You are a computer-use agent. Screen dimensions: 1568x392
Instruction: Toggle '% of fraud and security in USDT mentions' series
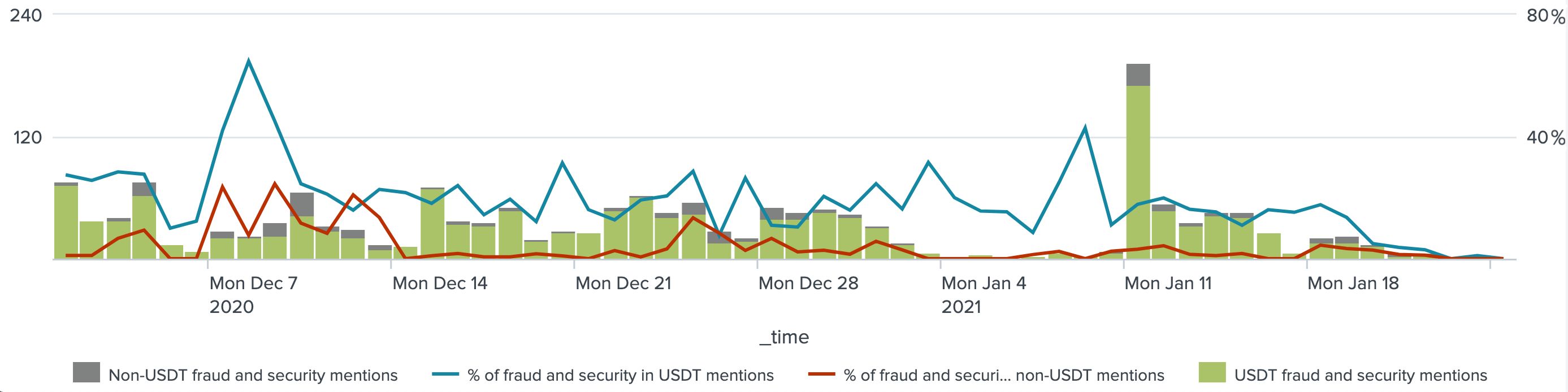point(620,375)
